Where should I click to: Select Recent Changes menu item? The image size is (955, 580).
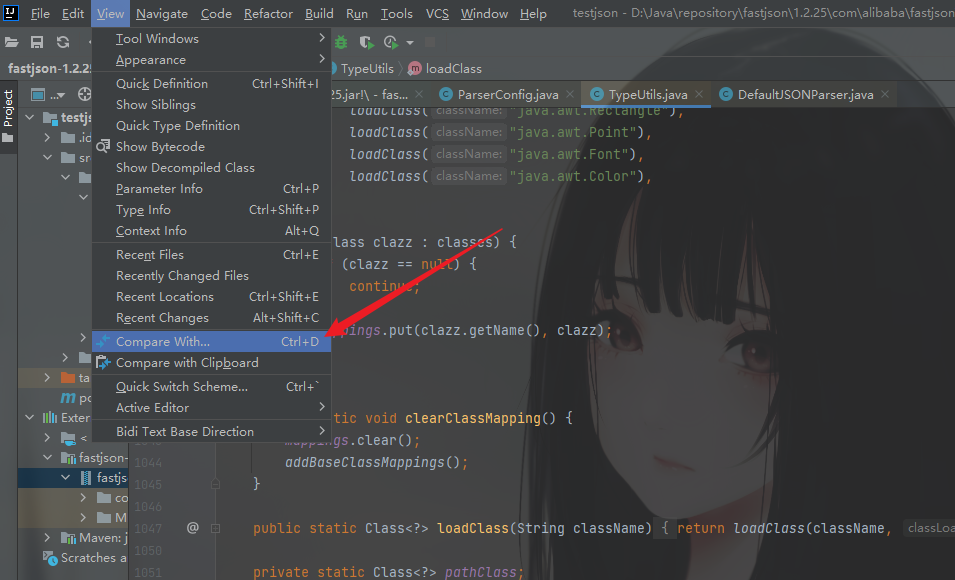click(211, 317)
